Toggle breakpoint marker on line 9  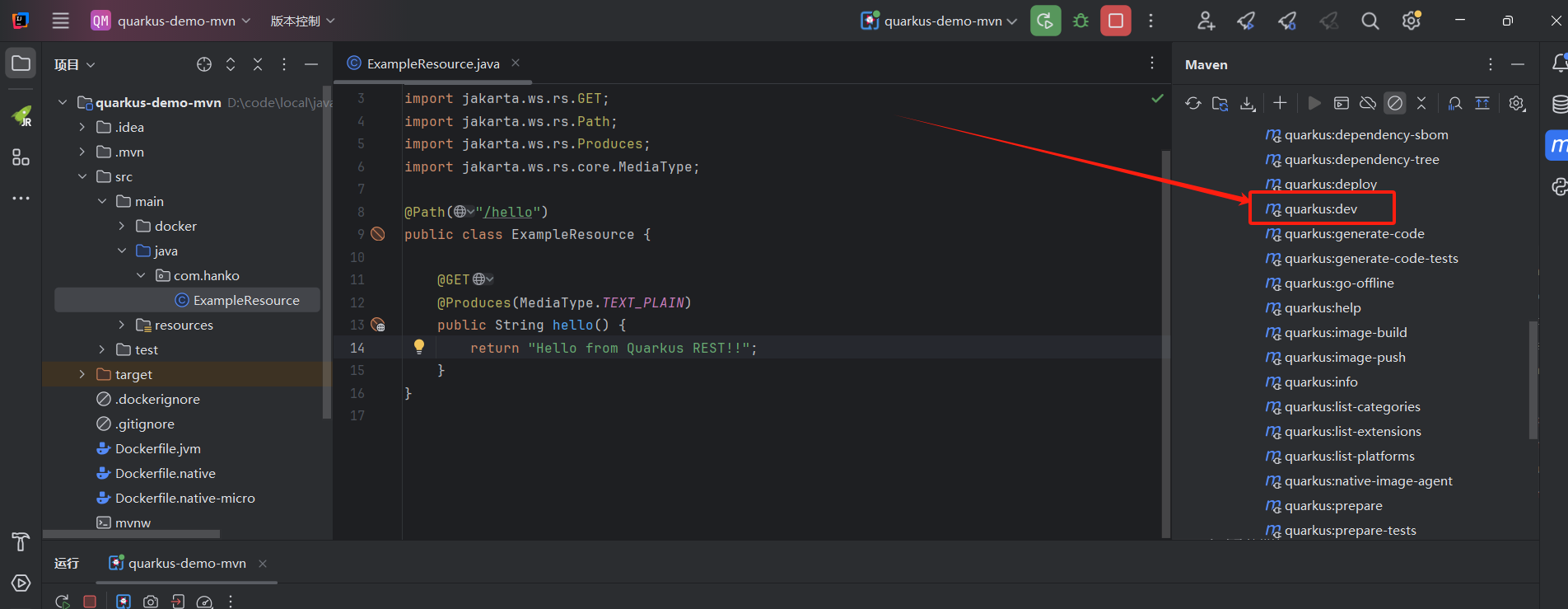[378, 234]
